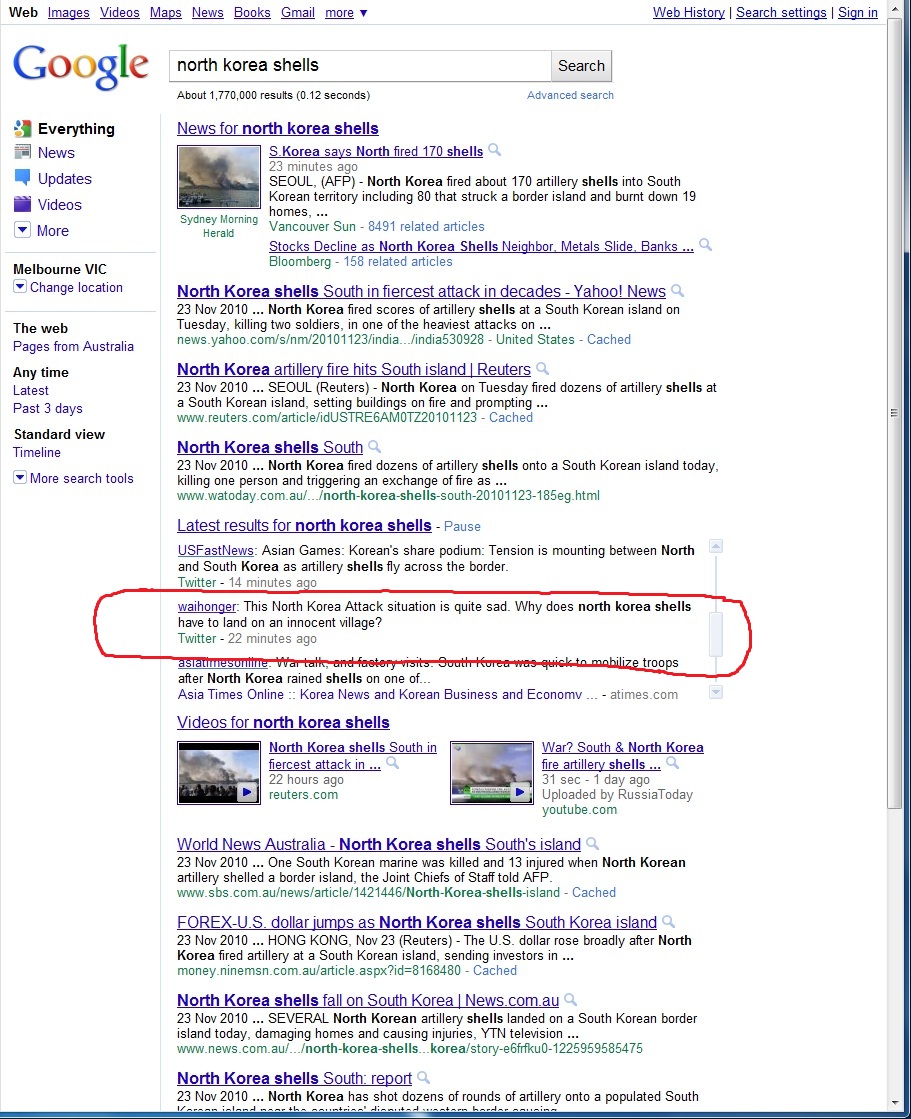Open the 'more' dropdown in top navigation
911x1119 pixels.
(346, 12)
